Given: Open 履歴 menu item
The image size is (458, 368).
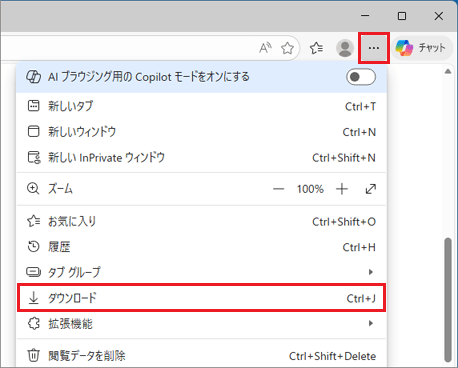Looking at the screenshot, I should point(202,247).
